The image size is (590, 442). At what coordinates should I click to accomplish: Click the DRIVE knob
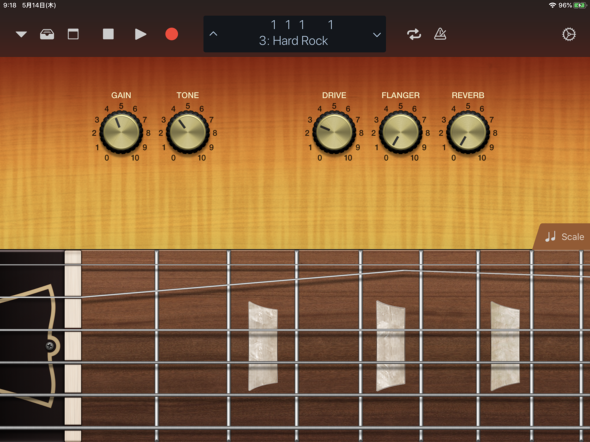coord(334,132)
